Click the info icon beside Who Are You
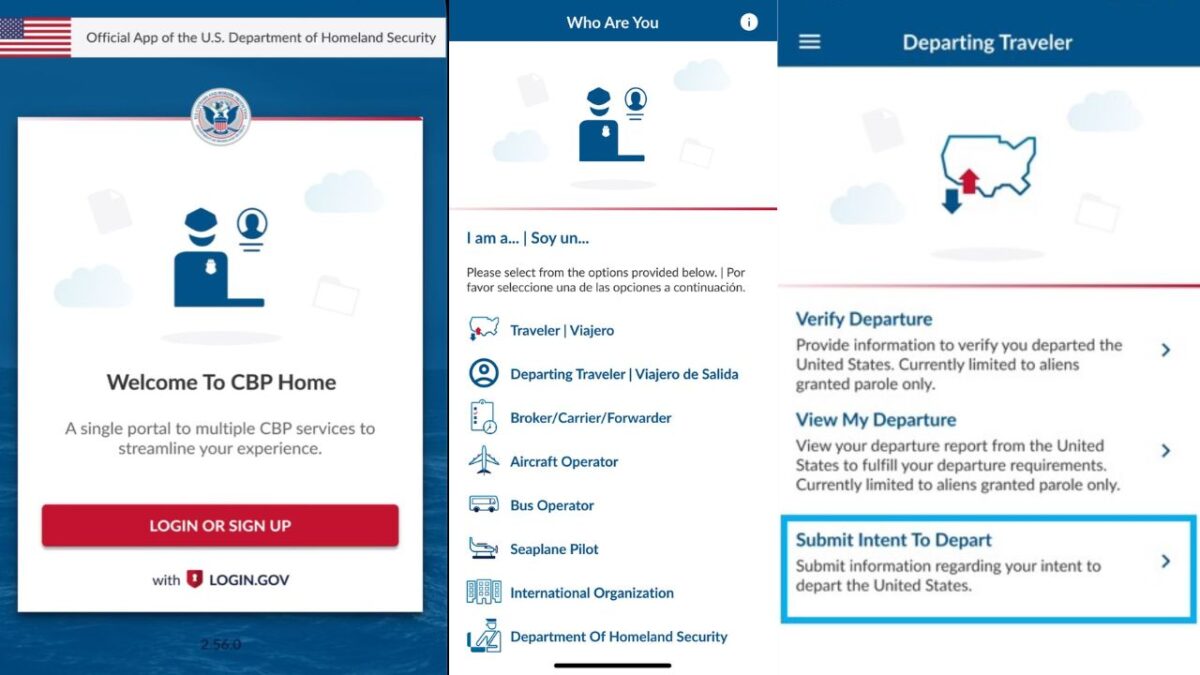The width and height of the screenshot is (1200, 675). point(748,22)
